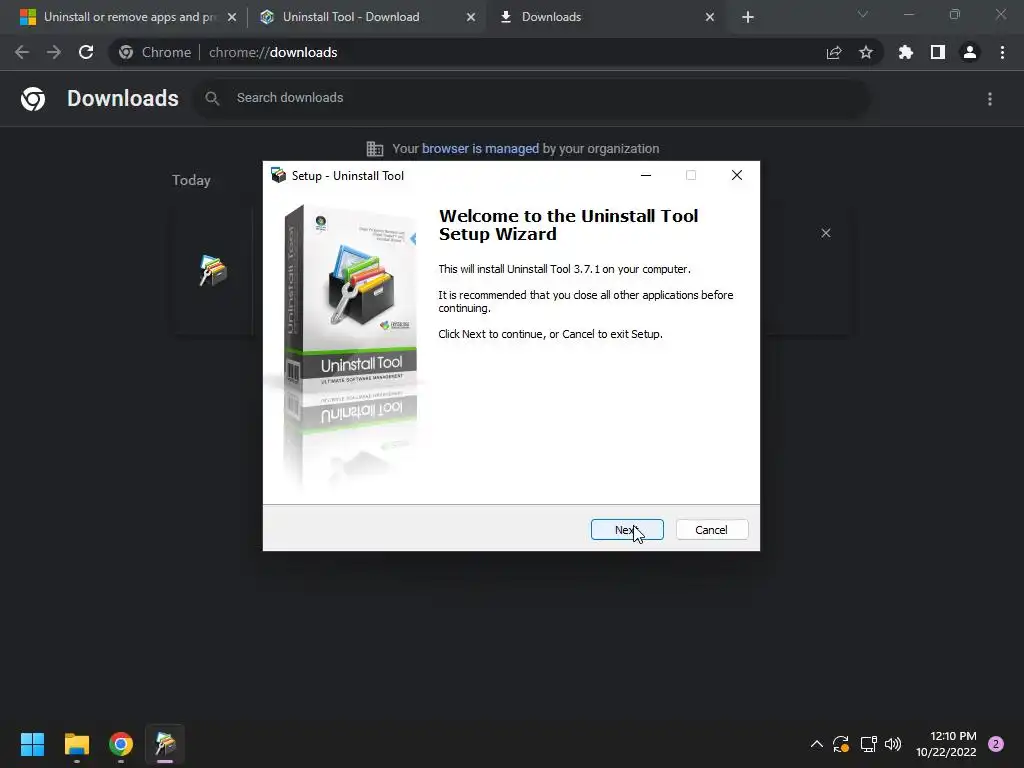Go forward in Chrome
The image size is (1024, 768).
54,52
